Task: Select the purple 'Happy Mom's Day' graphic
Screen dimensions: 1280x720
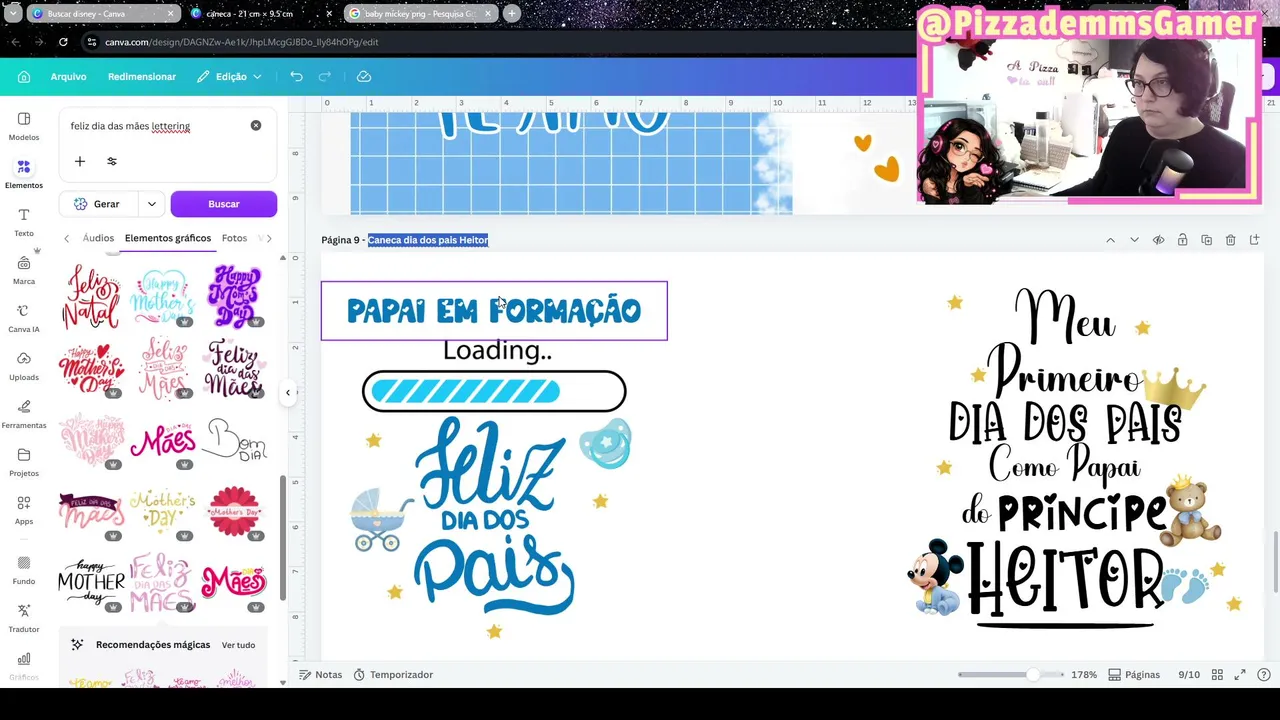Action: pos(234,297)
